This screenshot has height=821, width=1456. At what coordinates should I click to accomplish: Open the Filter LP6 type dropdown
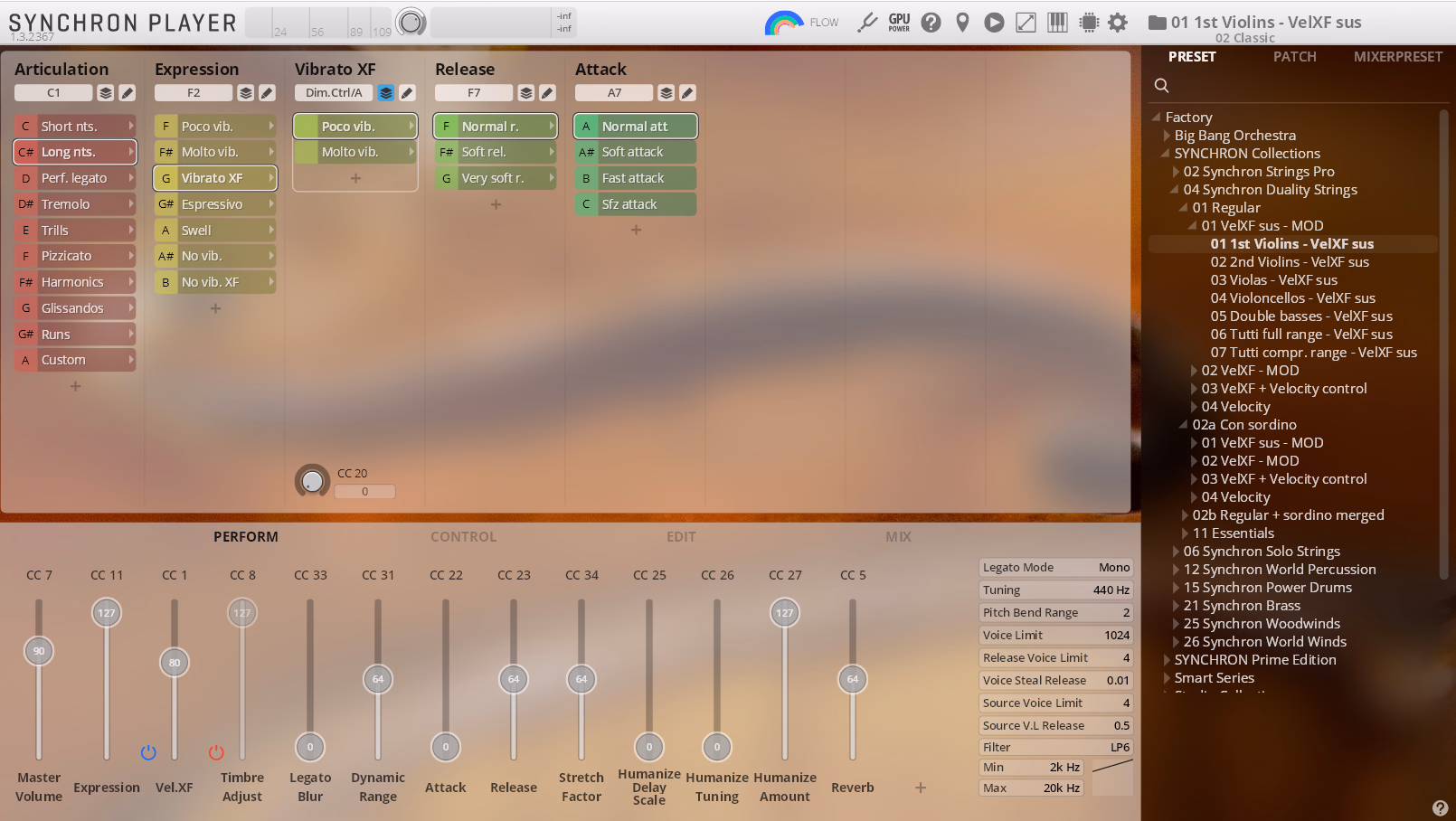[1056, 748]
